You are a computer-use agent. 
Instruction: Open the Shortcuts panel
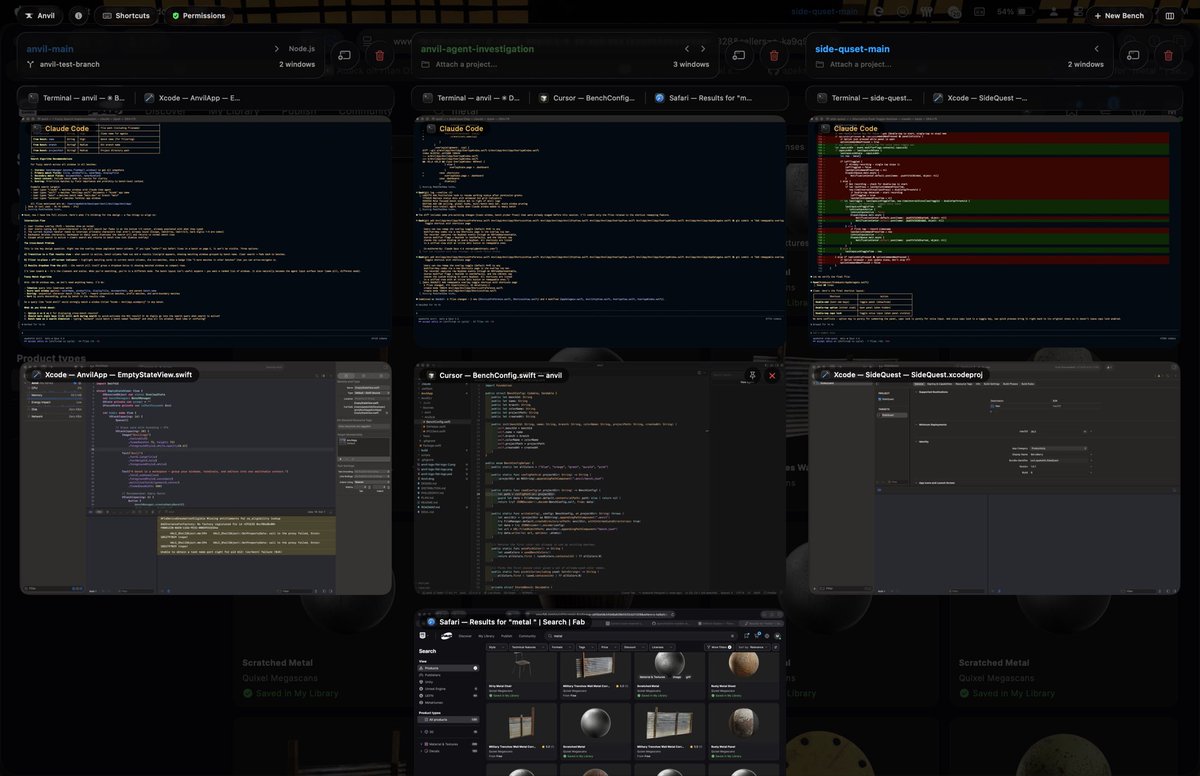click(x=127, y=16)
